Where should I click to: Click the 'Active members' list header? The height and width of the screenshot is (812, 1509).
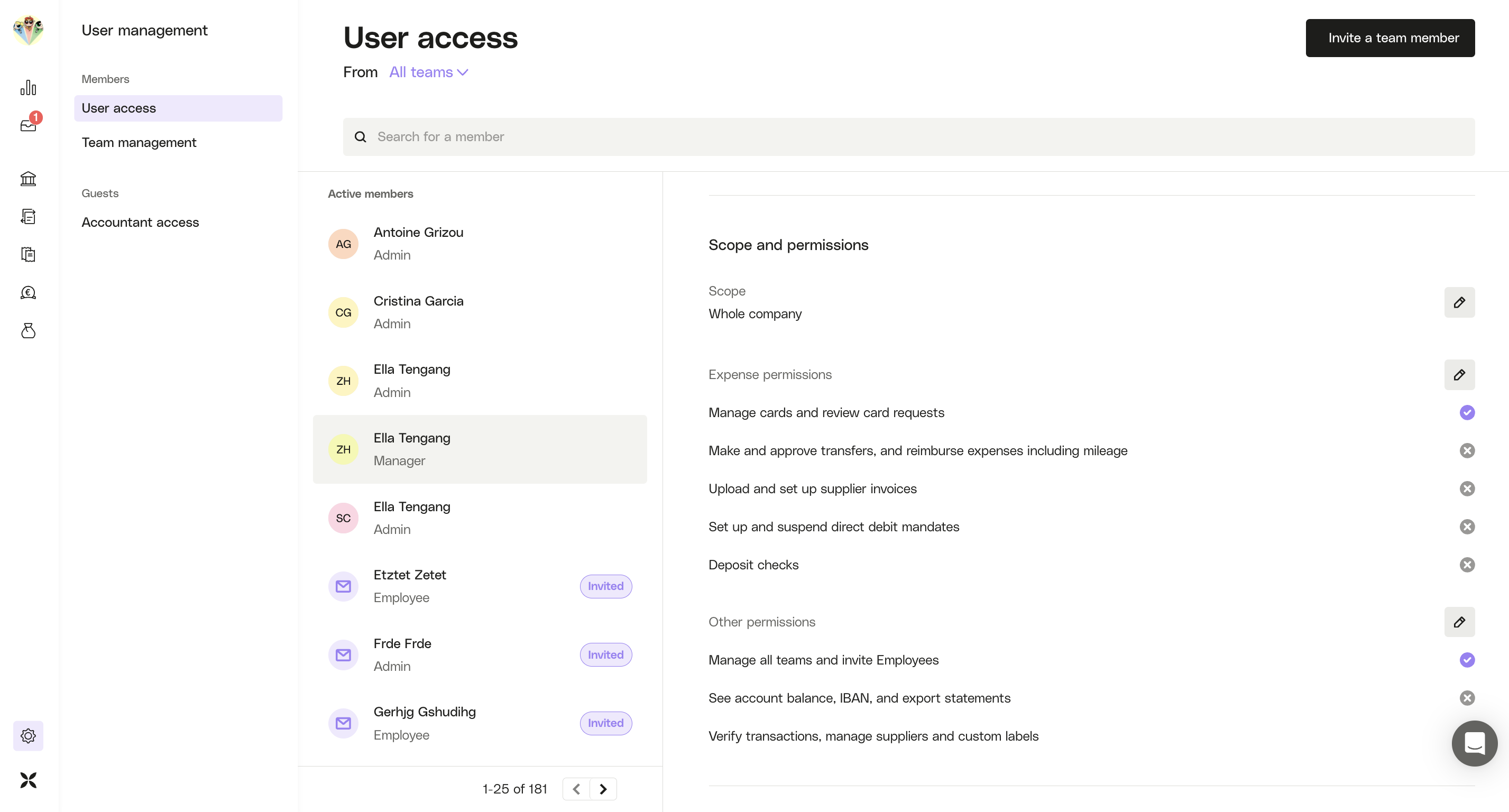370,194
